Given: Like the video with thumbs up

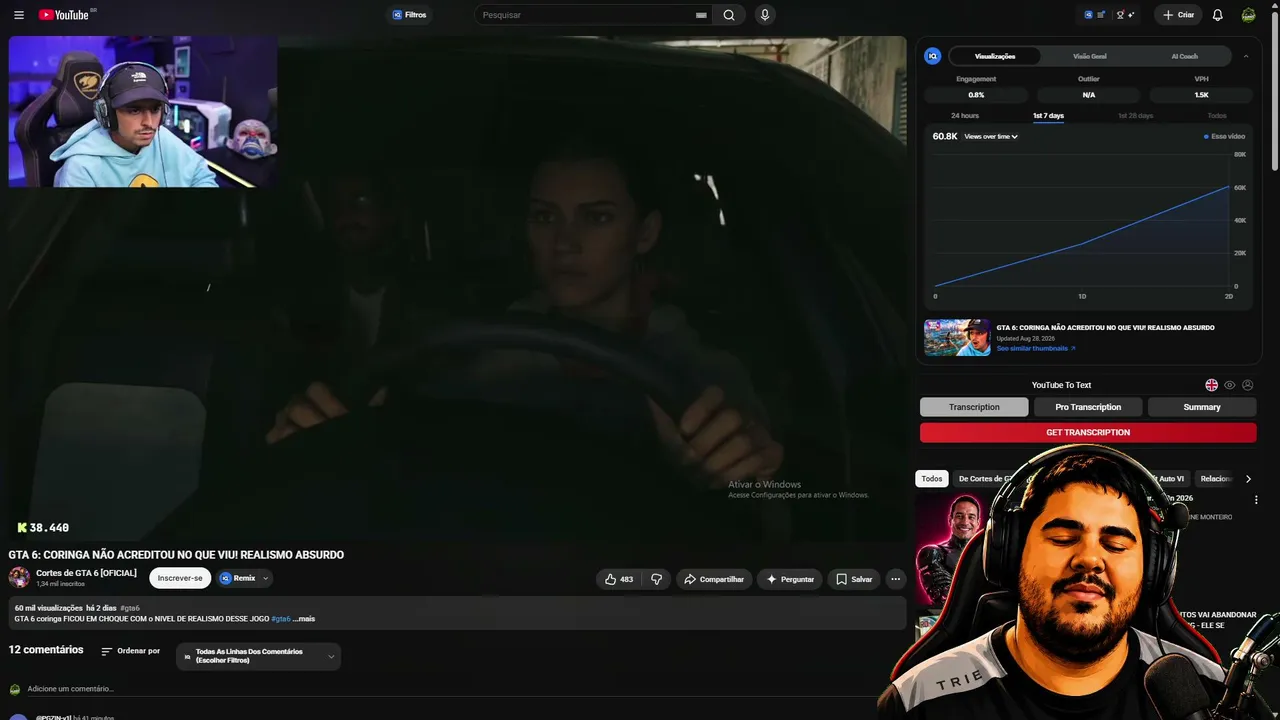Looking at the screenshot, I should click(x=620, y=579).
